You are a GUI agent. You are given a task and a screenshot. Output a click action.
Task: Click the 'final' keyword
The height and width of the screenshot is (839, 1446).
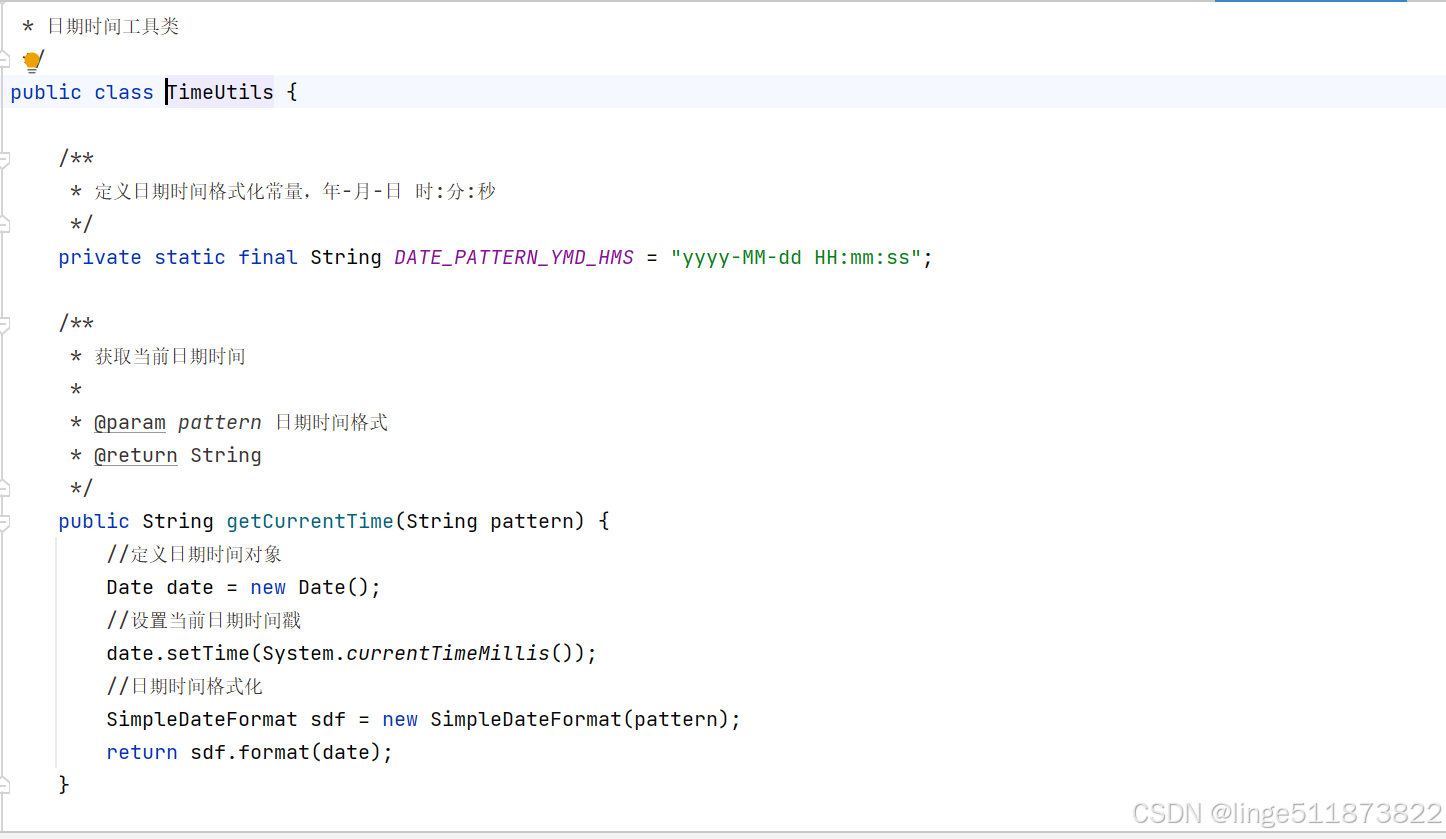[268, 257]
